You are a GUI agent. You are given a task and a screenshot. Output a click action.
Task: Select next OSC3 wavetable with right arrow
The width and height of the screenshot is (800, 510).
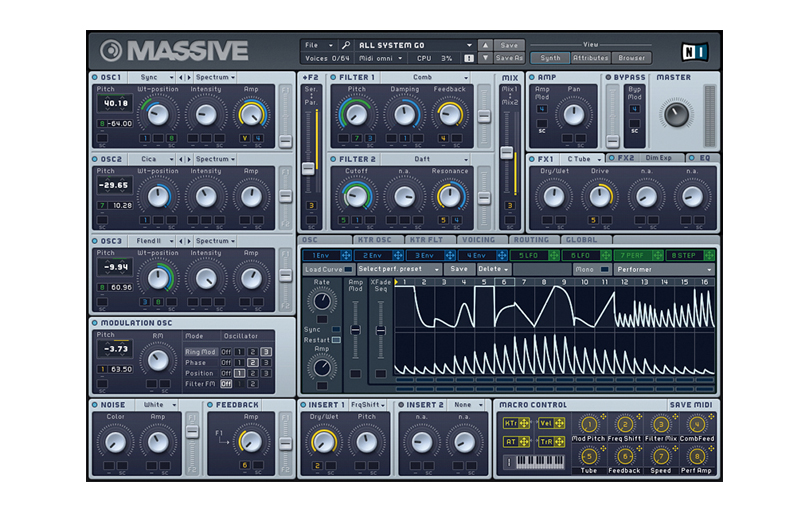click(189, 241)
